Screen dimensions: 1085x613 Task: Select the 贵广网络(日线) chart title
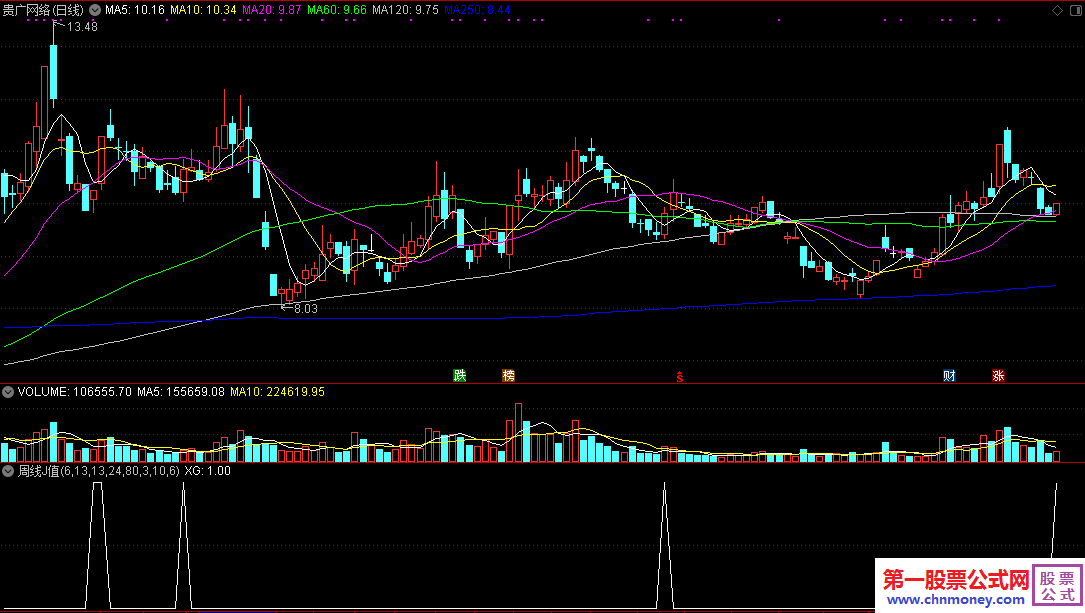coord(43,10)
